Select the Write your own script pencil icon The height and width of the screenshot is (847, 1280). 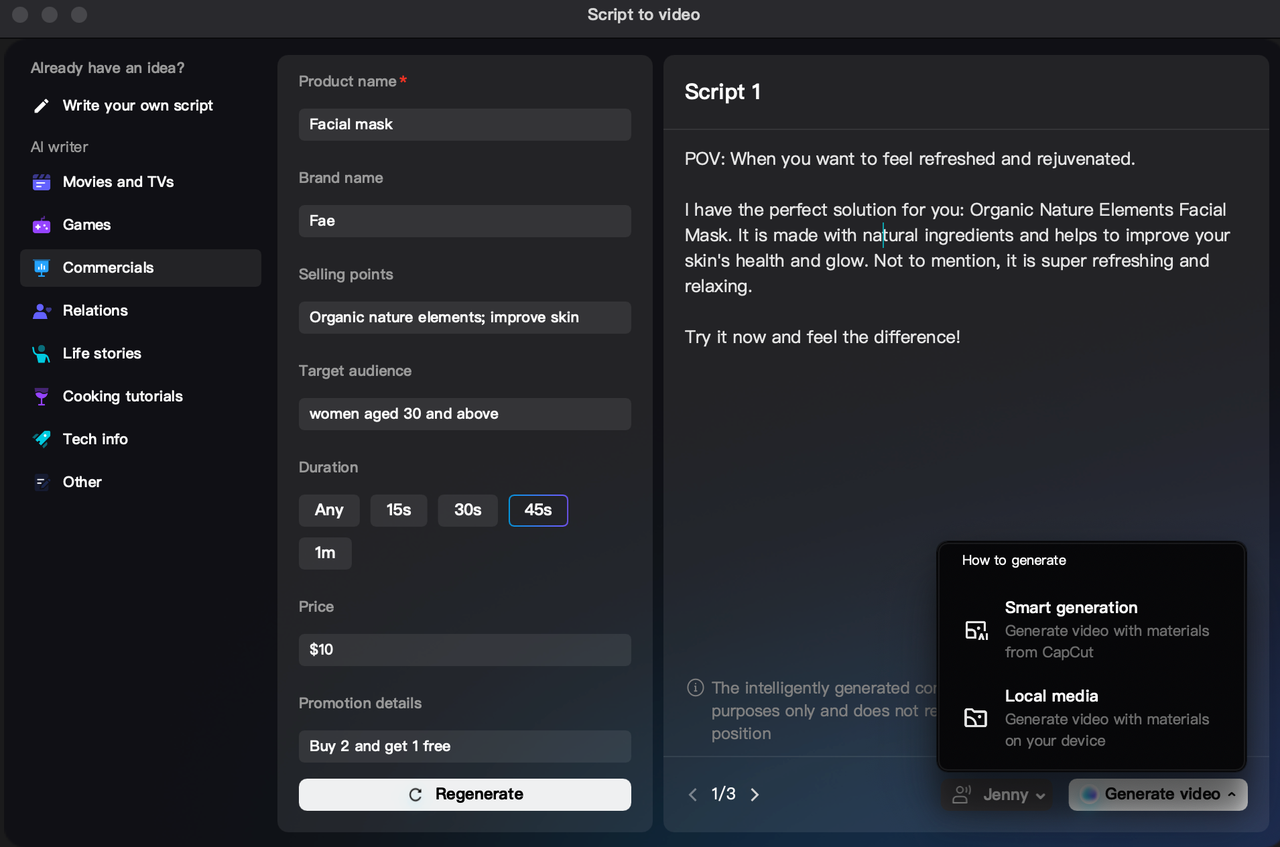[41, 105]
